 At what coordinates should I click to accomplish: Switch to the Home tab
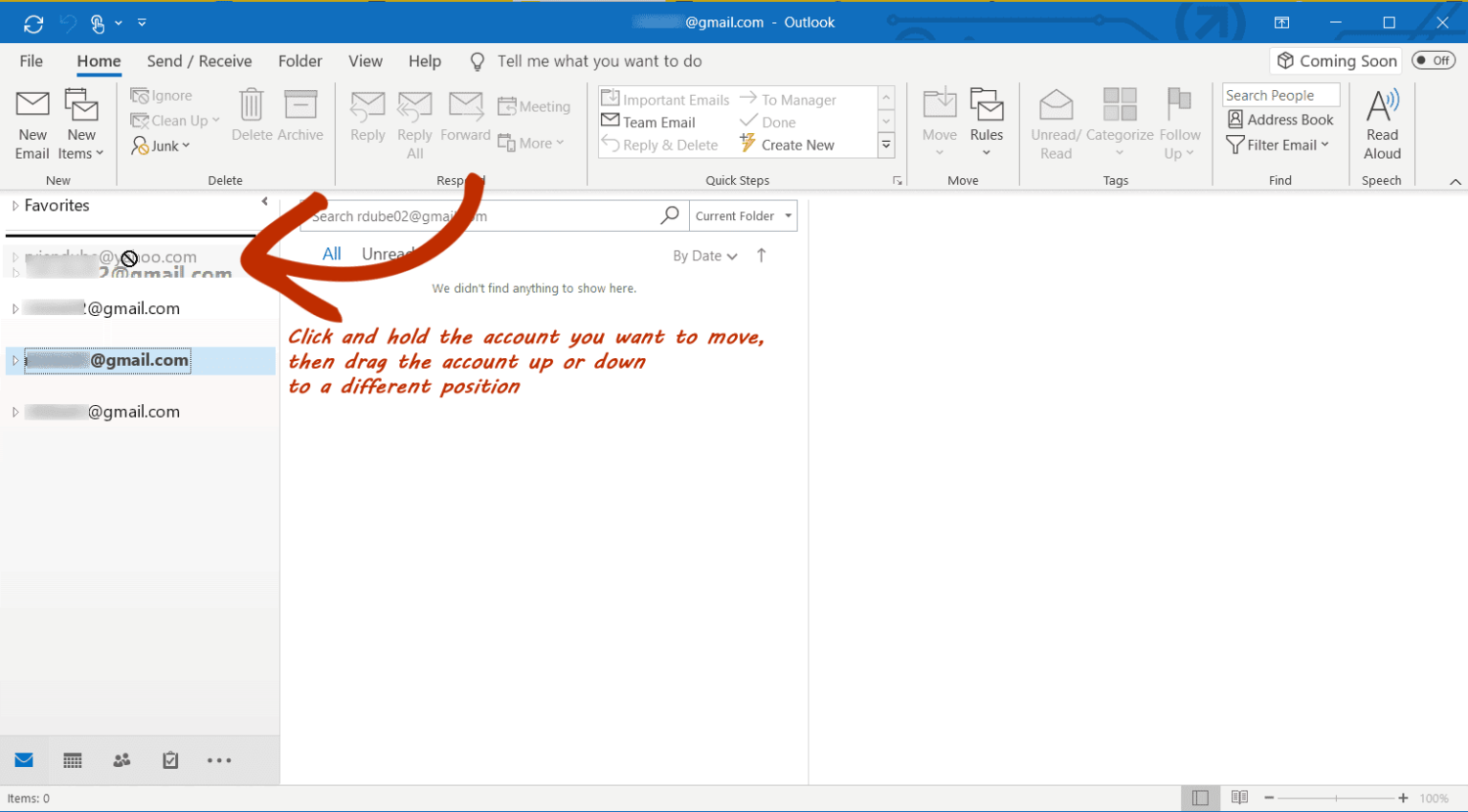coord(99,61)
